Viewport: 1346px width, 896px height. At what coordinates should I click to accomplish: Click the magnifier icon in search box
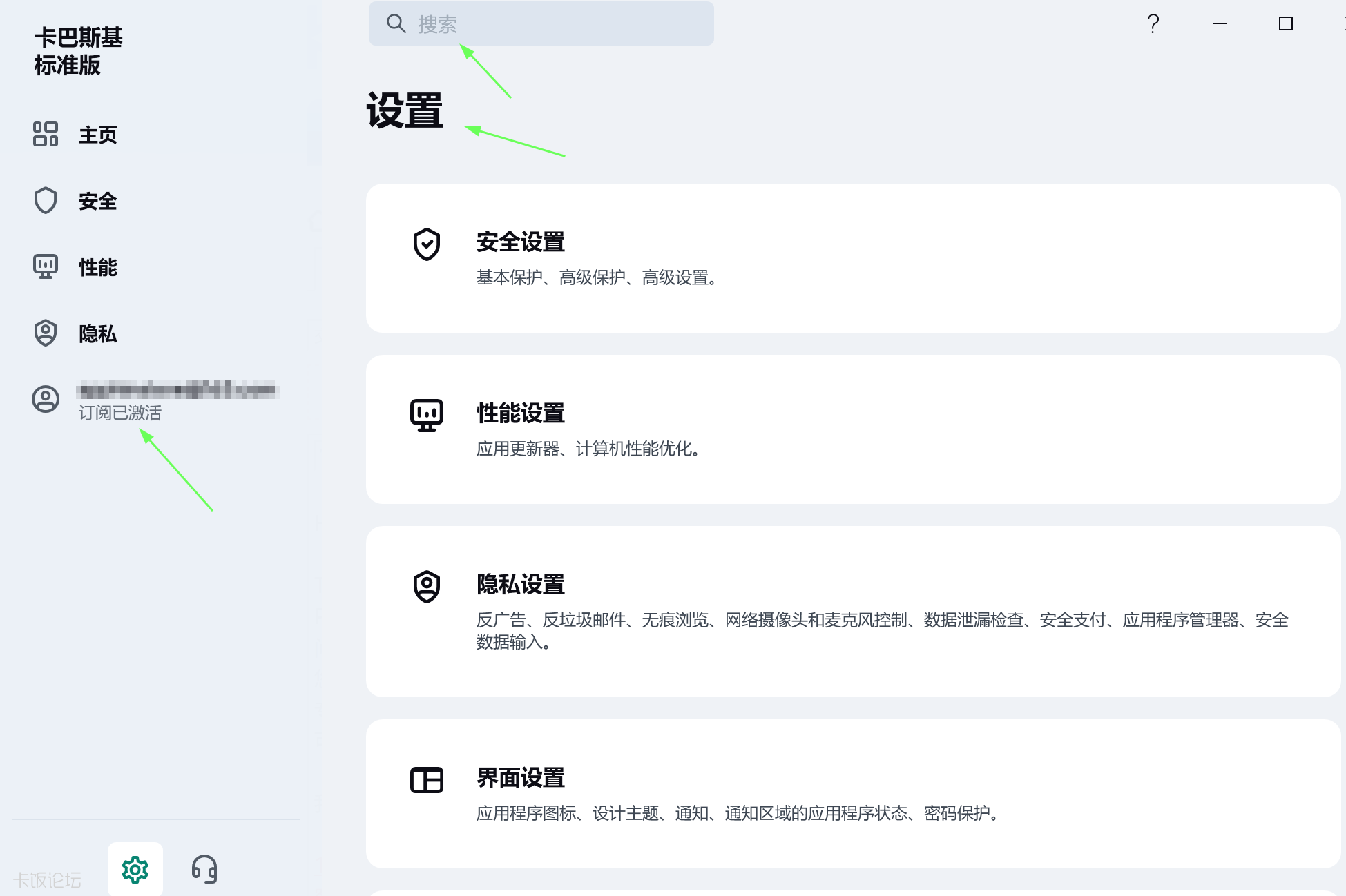(396, 23)
